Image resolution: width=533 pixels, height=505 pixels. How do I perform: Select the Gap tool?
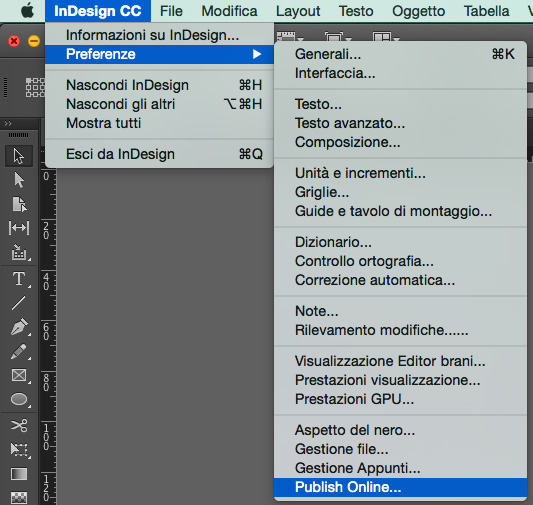(x=19, y=228)
